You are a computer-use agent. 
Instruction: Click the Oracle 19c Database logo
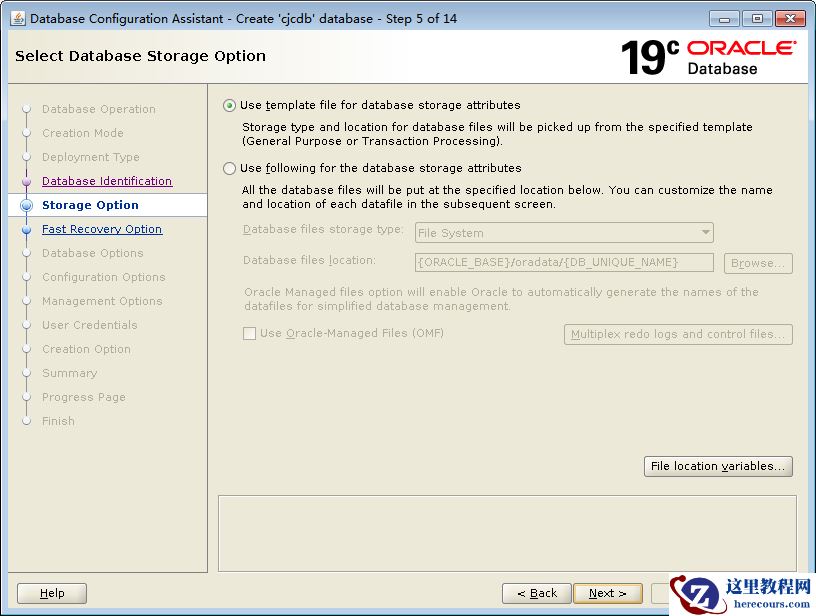[x=708, y=57]
